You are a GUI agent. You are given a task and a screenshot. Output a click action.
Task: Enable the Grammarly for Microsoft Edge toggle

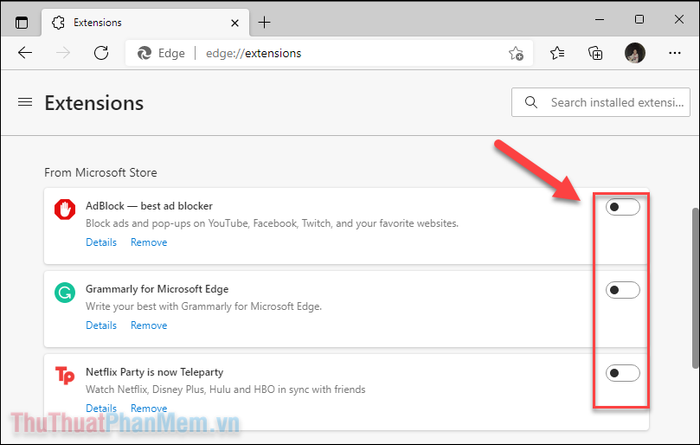tap(622, 290)
